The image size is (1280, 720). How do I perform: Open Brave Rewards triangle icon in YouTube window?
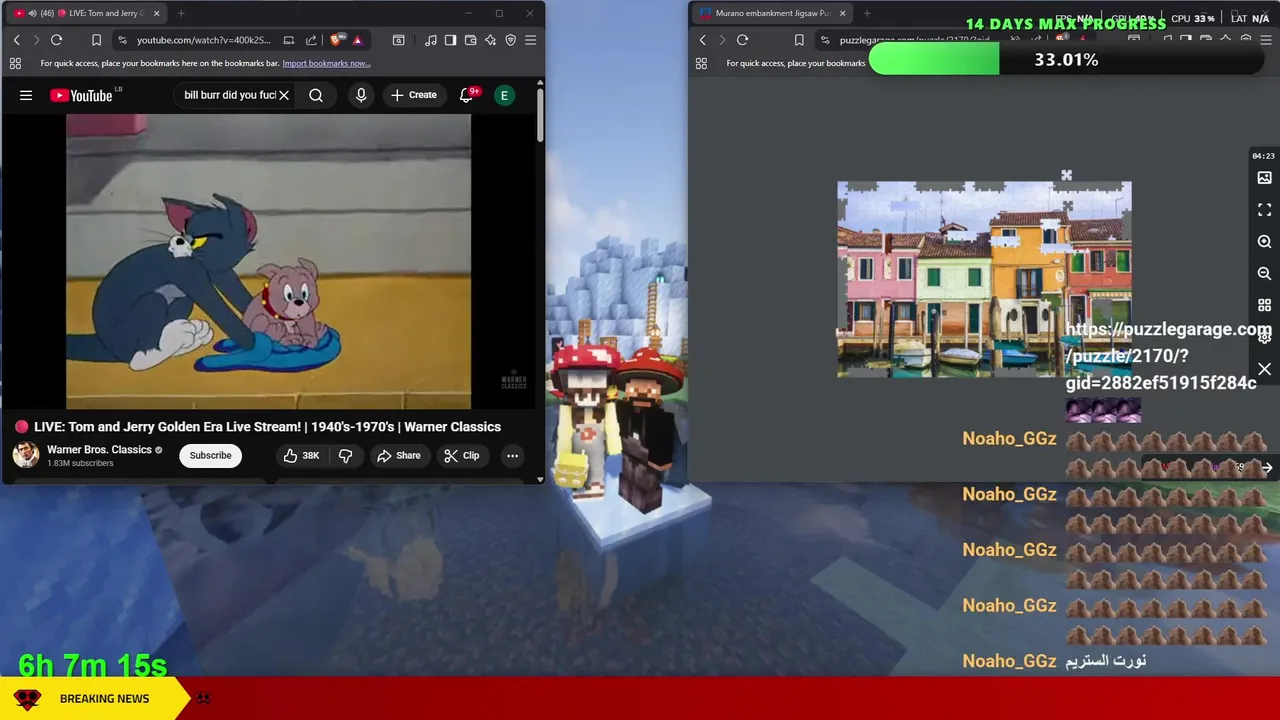click(357, 40)
